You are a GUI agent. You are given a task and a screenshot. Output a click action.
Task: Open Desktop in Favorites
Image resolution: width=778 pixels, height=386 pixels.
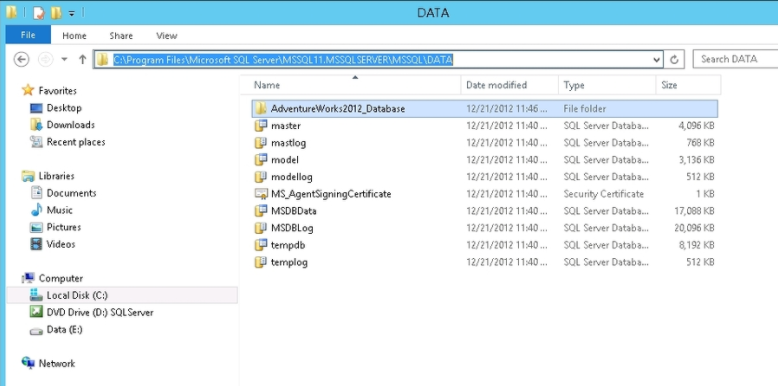[x=64, y=108]
